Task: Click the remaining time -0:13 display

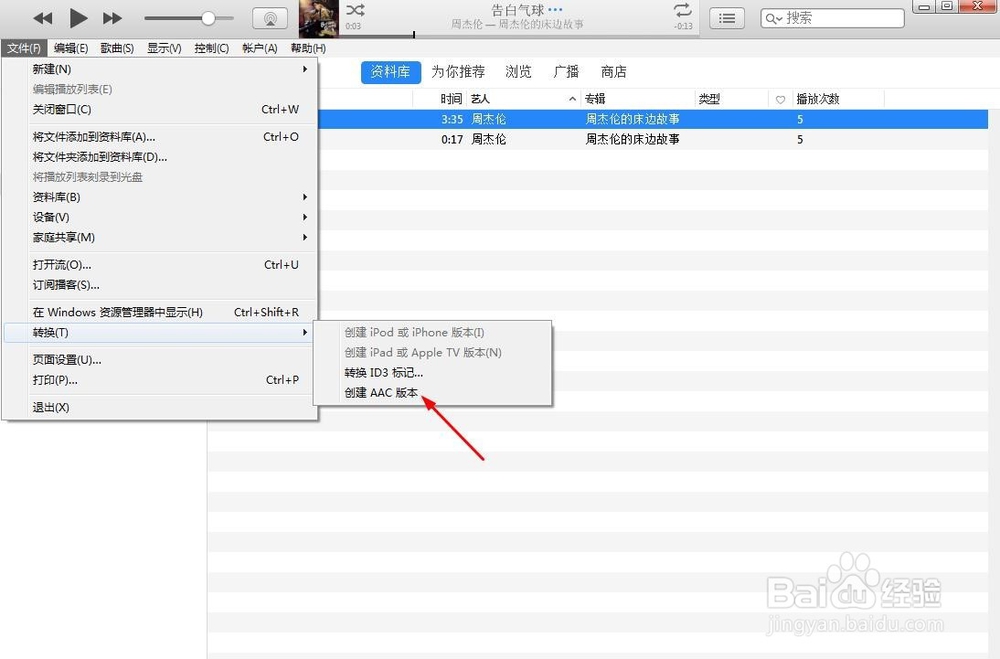Action: (684, 26)
